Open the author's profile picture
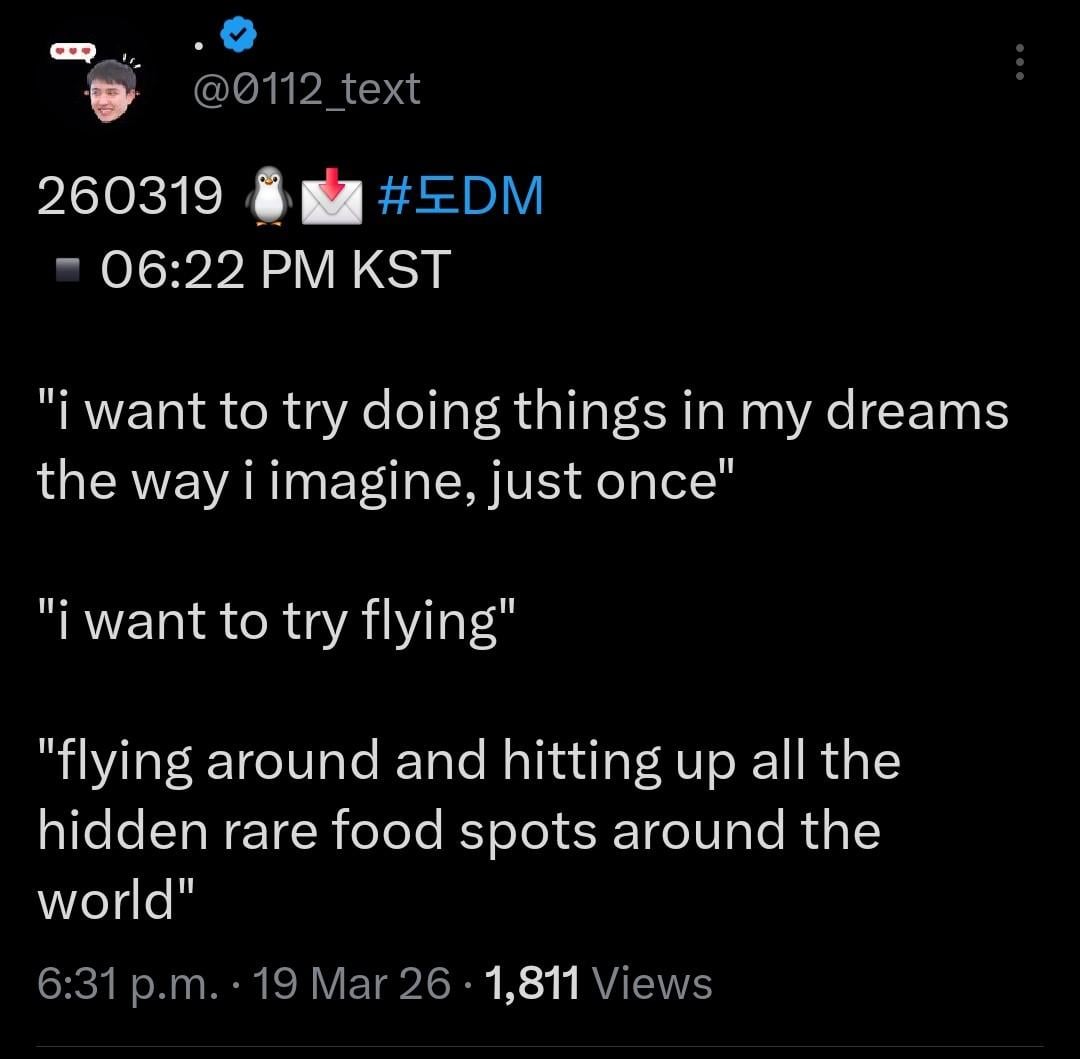The width and height of the screenshot is (1080, 1059). 111,88
